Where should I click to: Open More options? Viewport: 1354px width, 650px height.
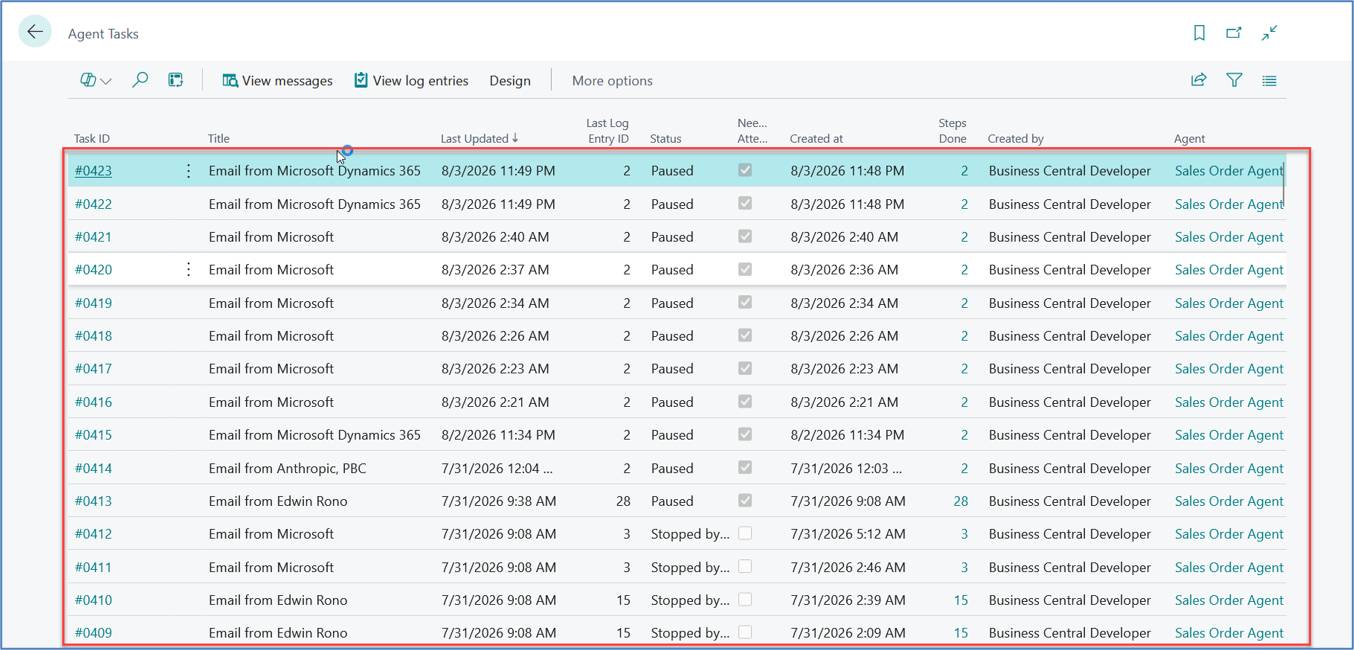click(x=612, y=81)
